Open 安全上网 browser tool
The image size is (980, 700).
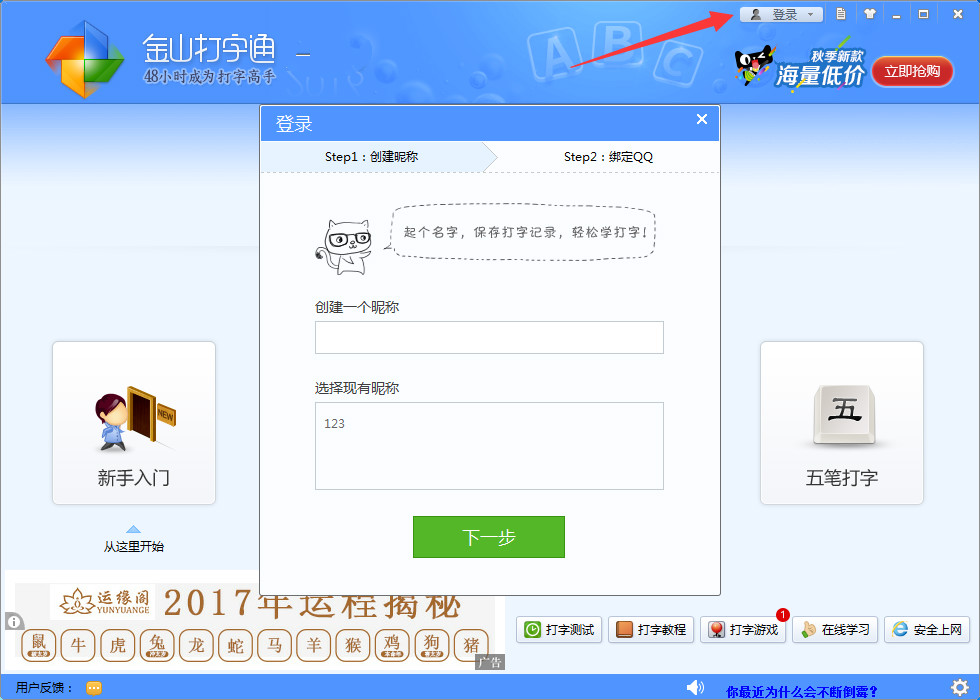tap(927, 629)
